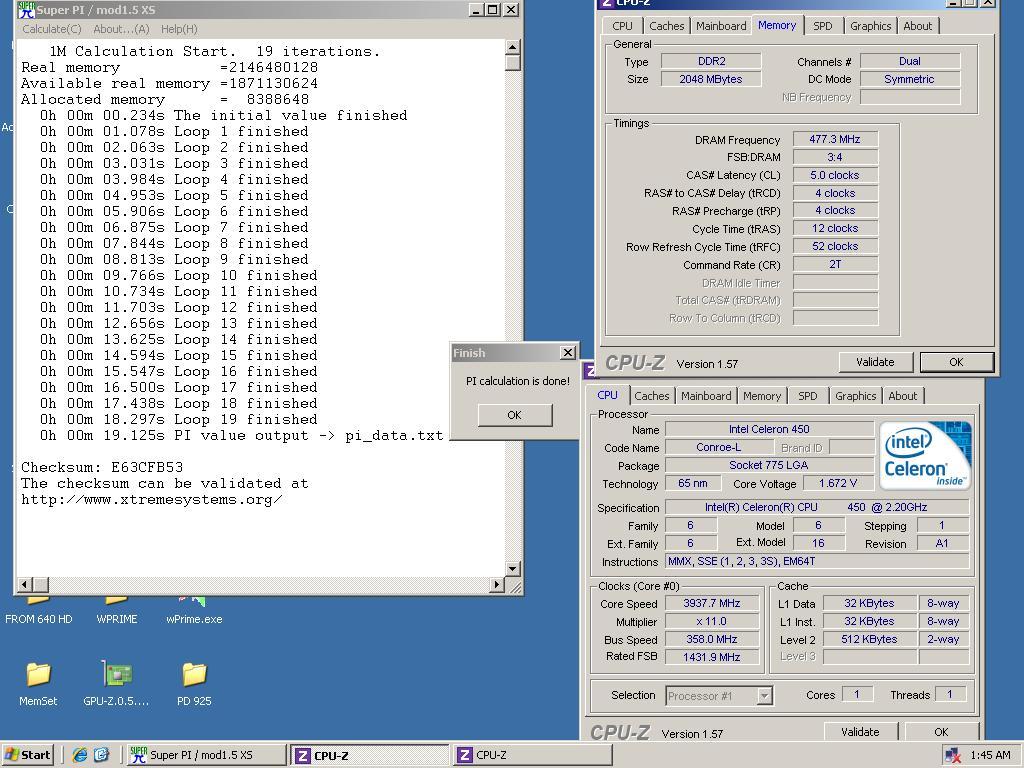Activate second CPU-Z taskbar button

coord(533,755)
